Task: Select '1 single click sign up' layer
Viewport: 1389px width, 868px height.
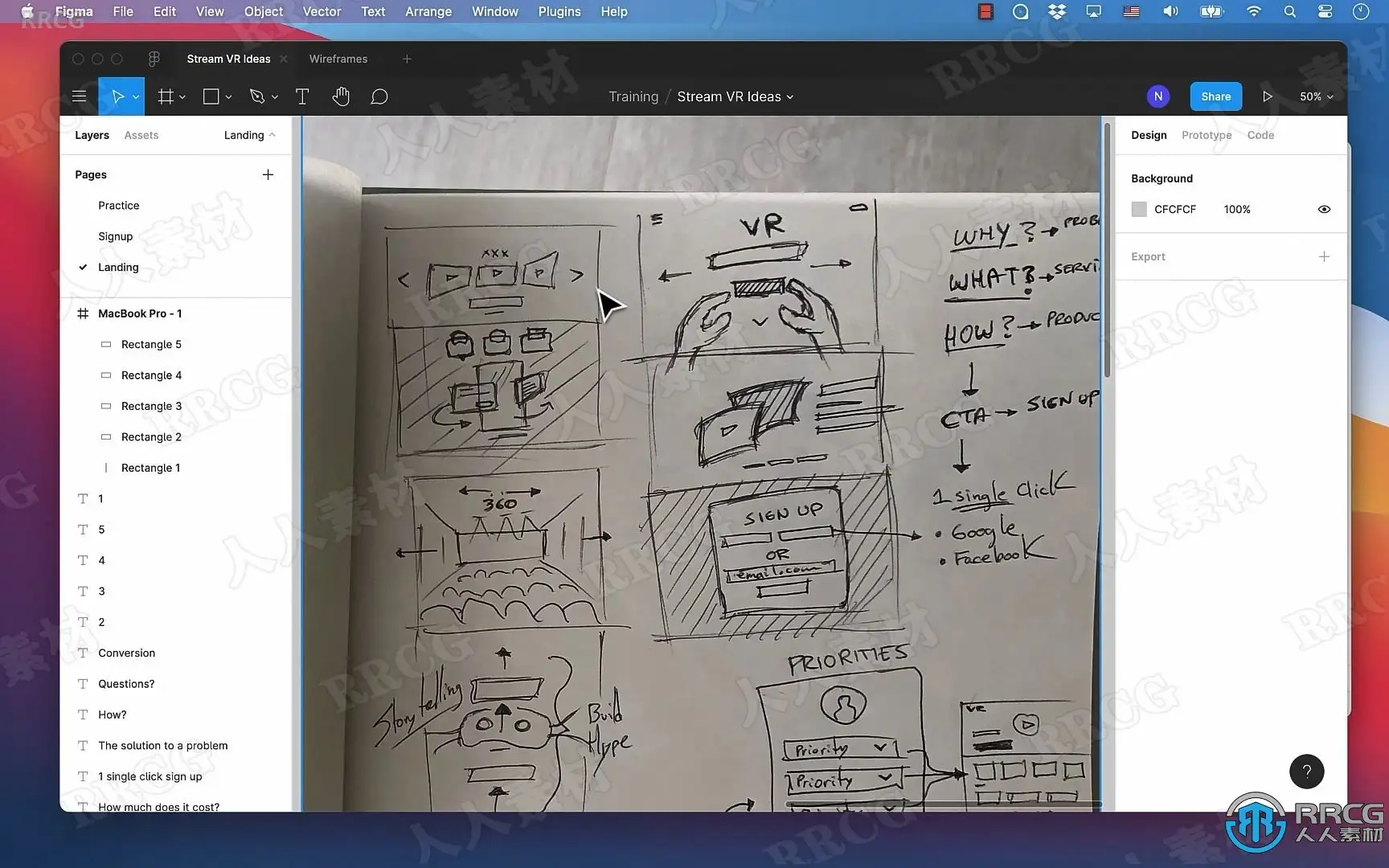Action: 150,776
